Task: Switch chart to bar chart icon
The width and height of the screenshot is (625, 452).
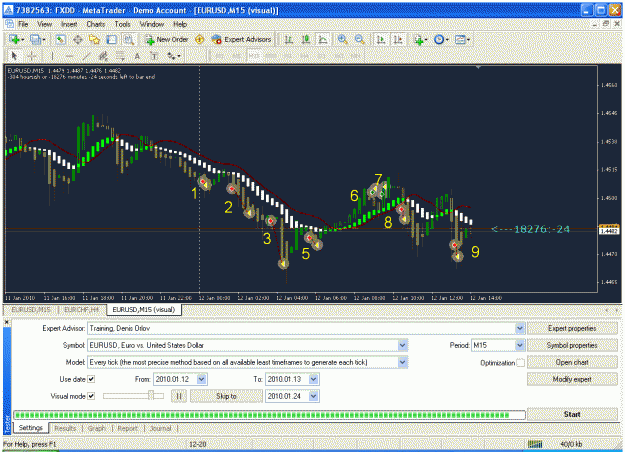Action: coord(289,39)
